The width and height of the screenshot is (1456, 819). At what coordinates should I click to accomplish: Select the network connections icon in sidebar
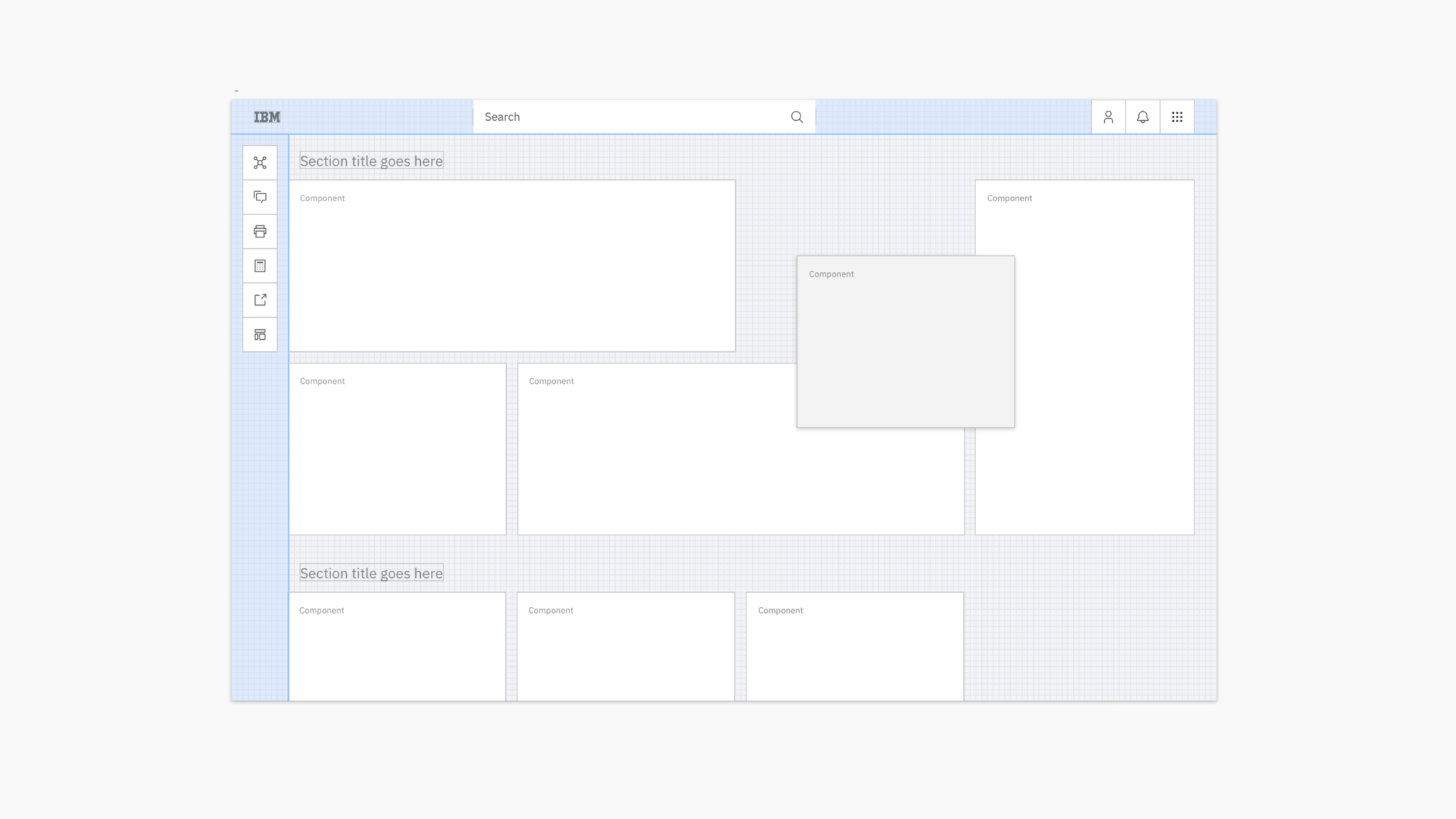tap(259, 162)
